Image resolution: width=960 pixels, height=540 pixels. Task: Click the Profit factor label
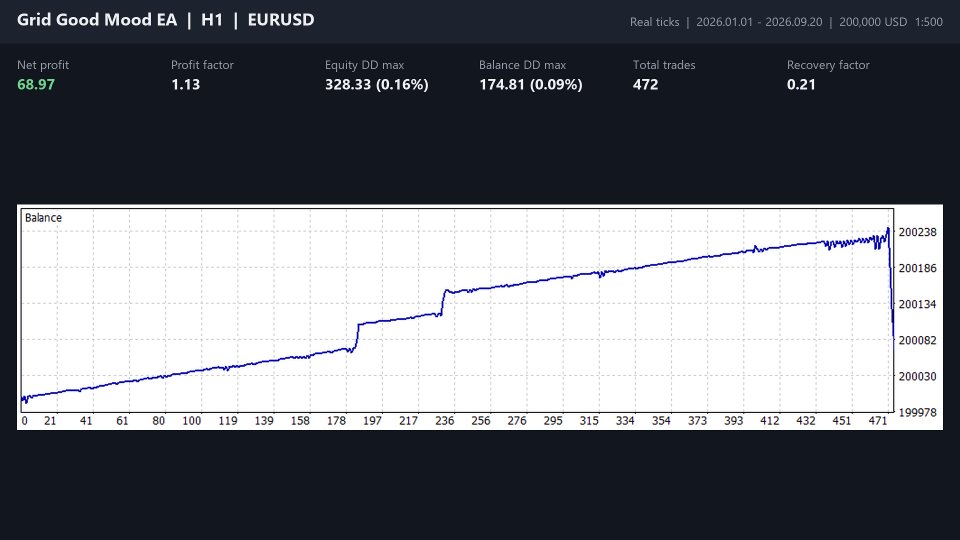(202, 65)
